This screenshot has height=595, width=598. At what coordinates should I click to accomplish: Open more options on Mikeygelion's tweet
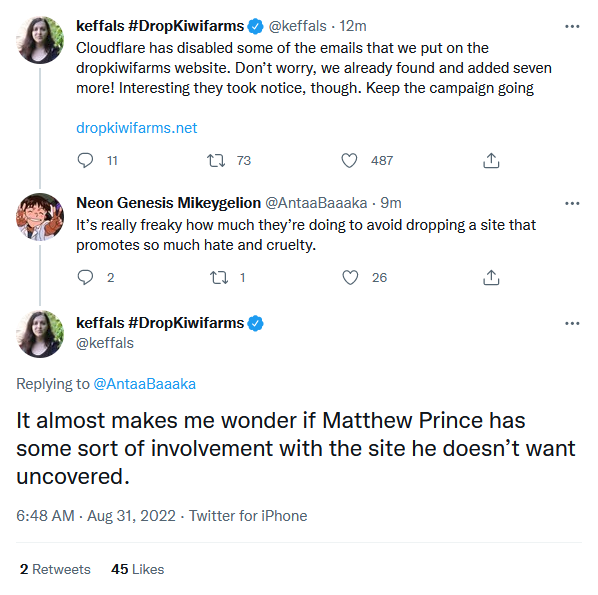coord(572,203)
